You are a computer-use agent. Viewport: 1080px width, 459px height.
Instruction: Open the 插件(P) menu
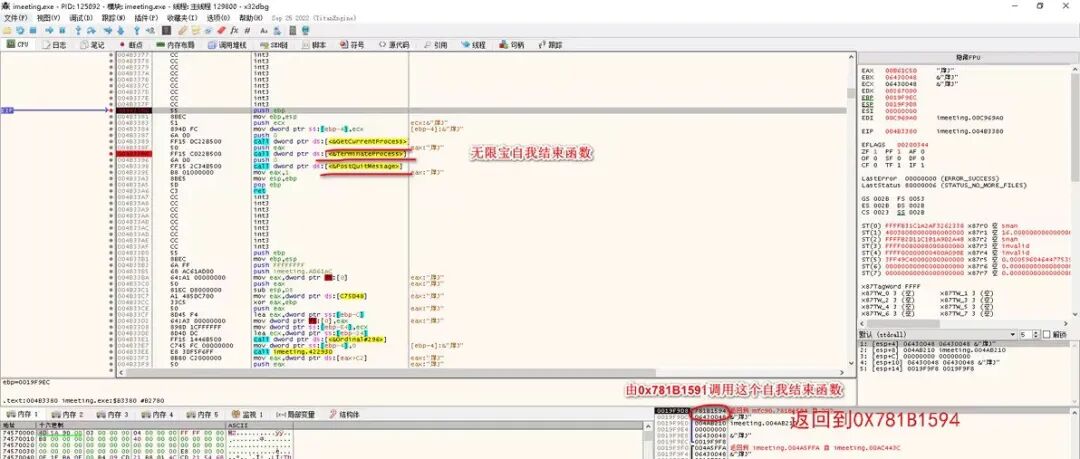pyautogui.click(x=146, y=17)
